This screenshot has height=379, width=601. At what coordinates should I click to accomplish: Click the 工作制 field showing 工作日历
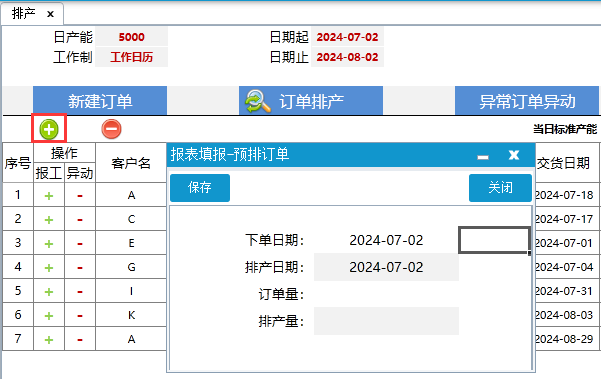131,57
